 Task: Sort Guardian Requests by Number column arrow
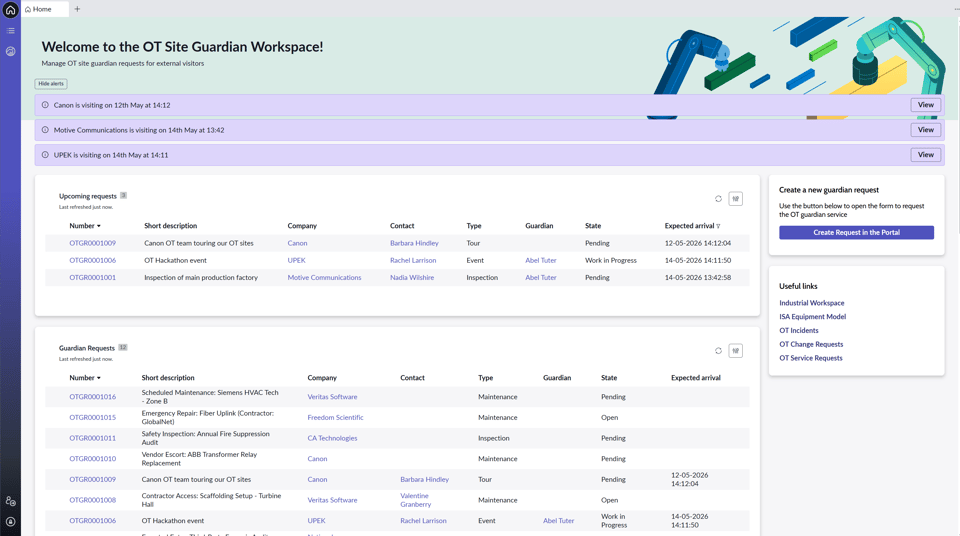[99, 378]
